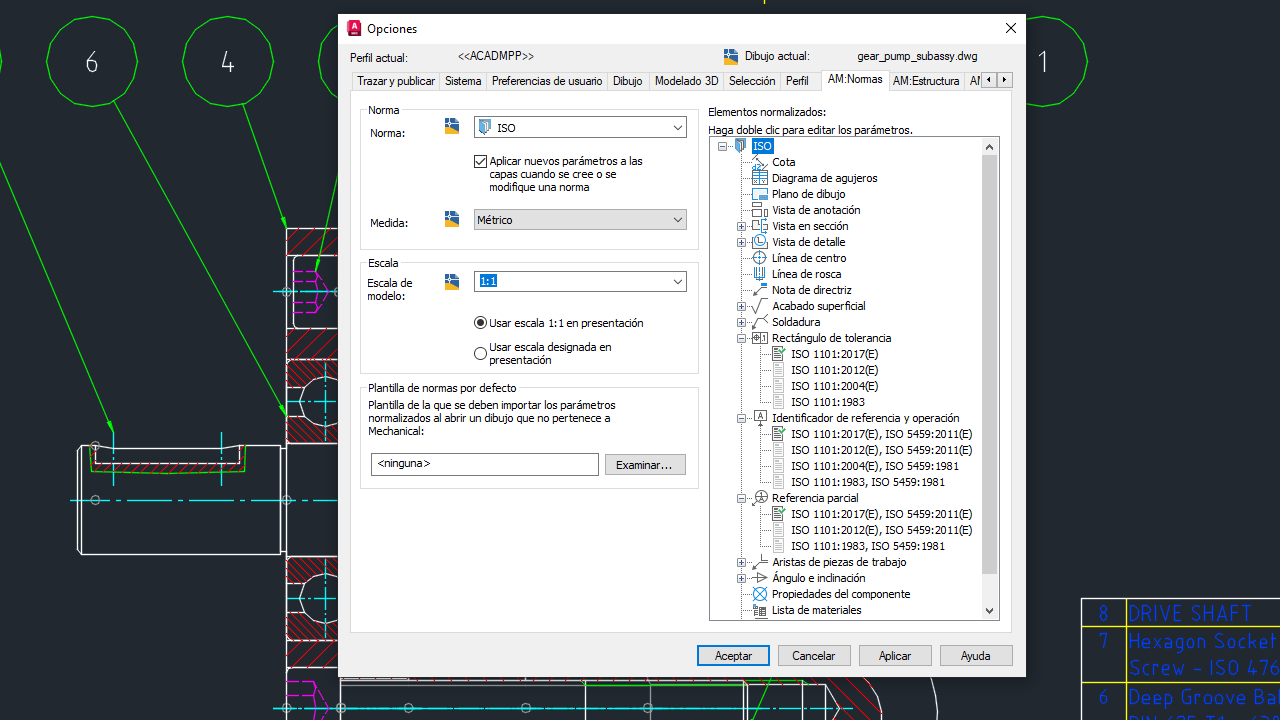Expand the Aristas de piezas de trabajo node

742,562
